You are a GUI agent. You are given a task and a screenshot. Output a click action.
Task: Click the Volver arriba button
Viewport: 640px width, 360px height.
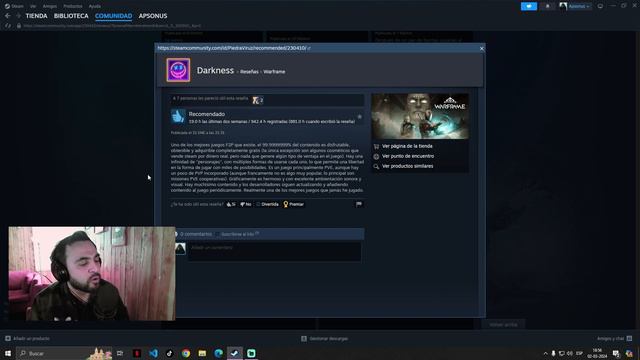503,325
